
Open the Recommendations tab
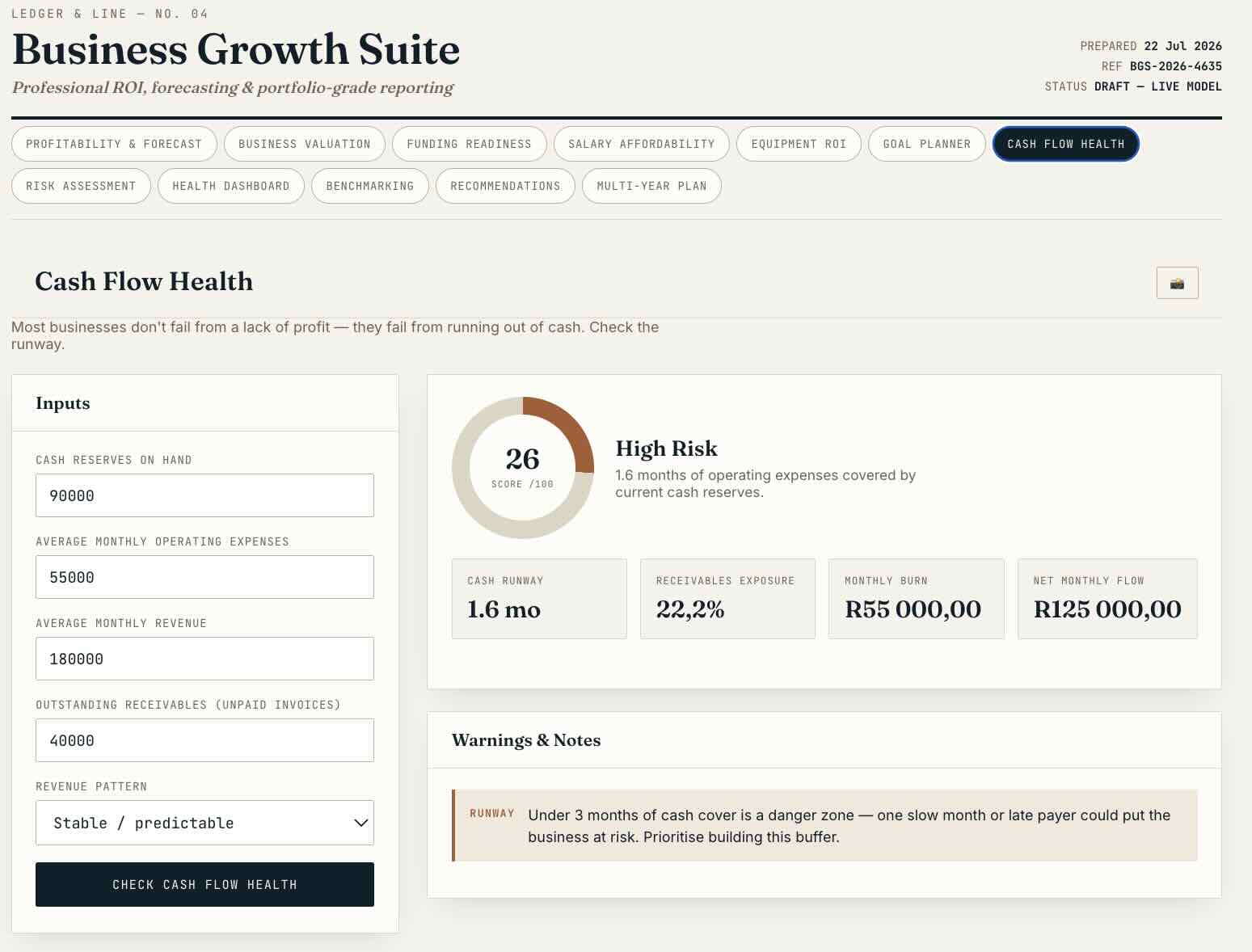click(505, 186)
